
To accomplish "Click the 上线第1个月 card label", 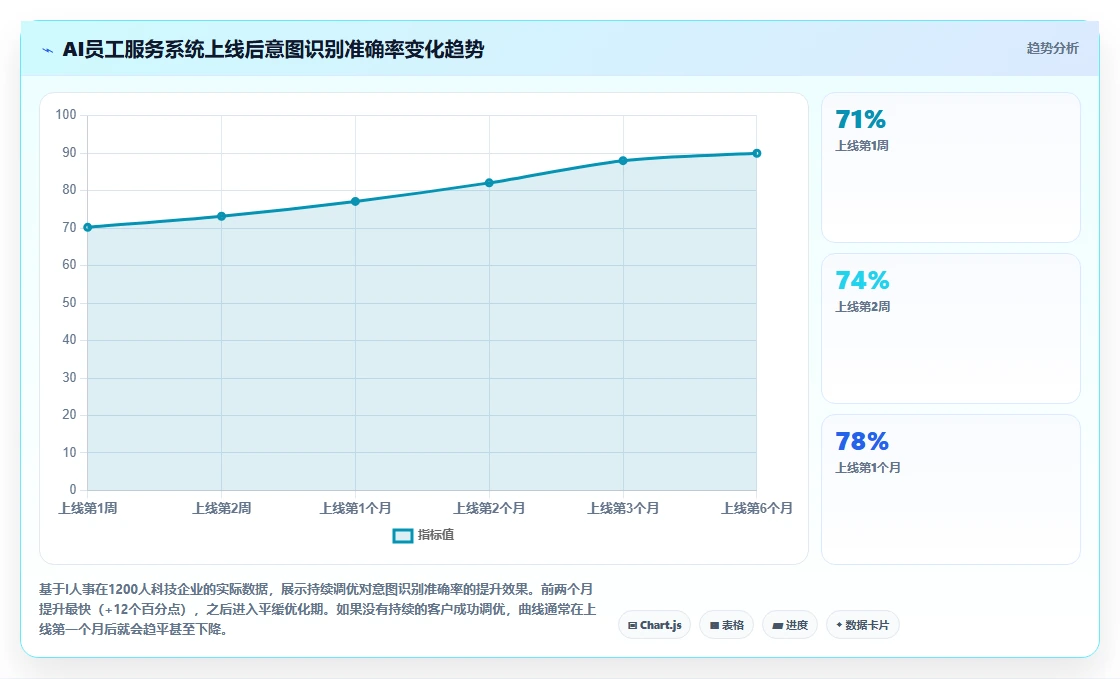I will (x=868, y=468).
